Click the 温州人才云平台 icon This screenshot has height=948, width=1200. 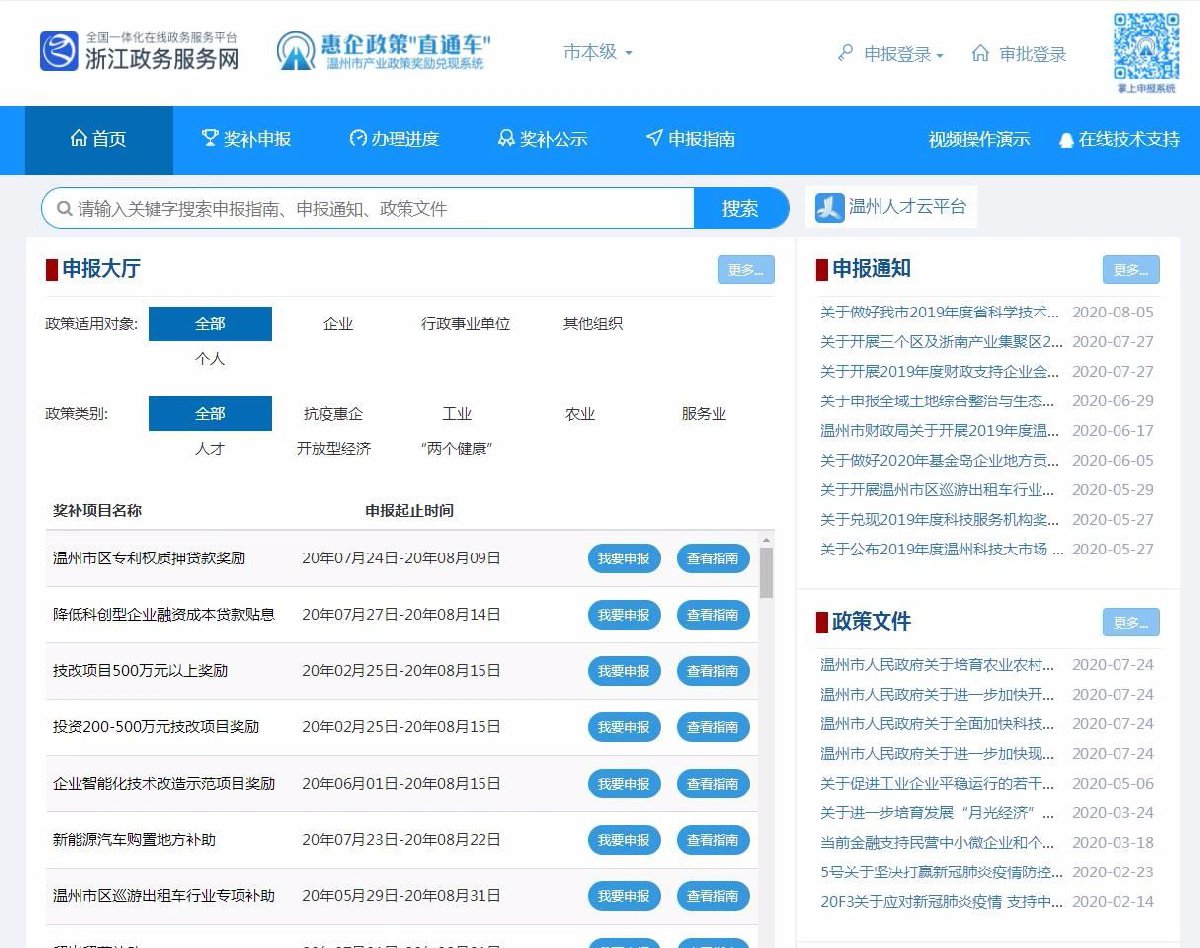click(829, 208)
